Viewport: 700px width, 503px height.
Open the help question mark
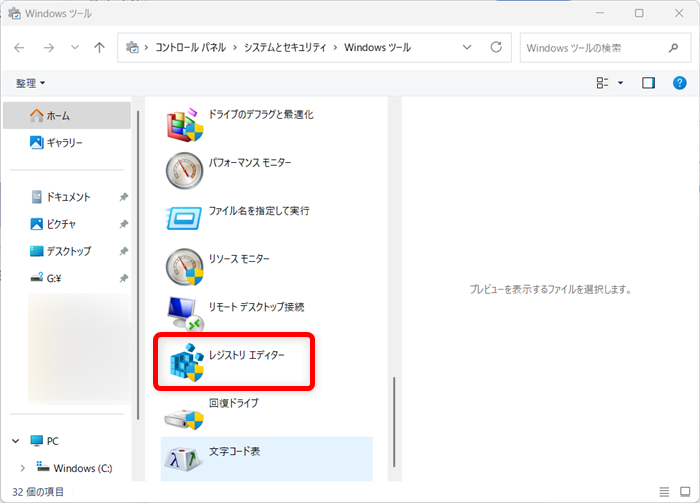679,83
